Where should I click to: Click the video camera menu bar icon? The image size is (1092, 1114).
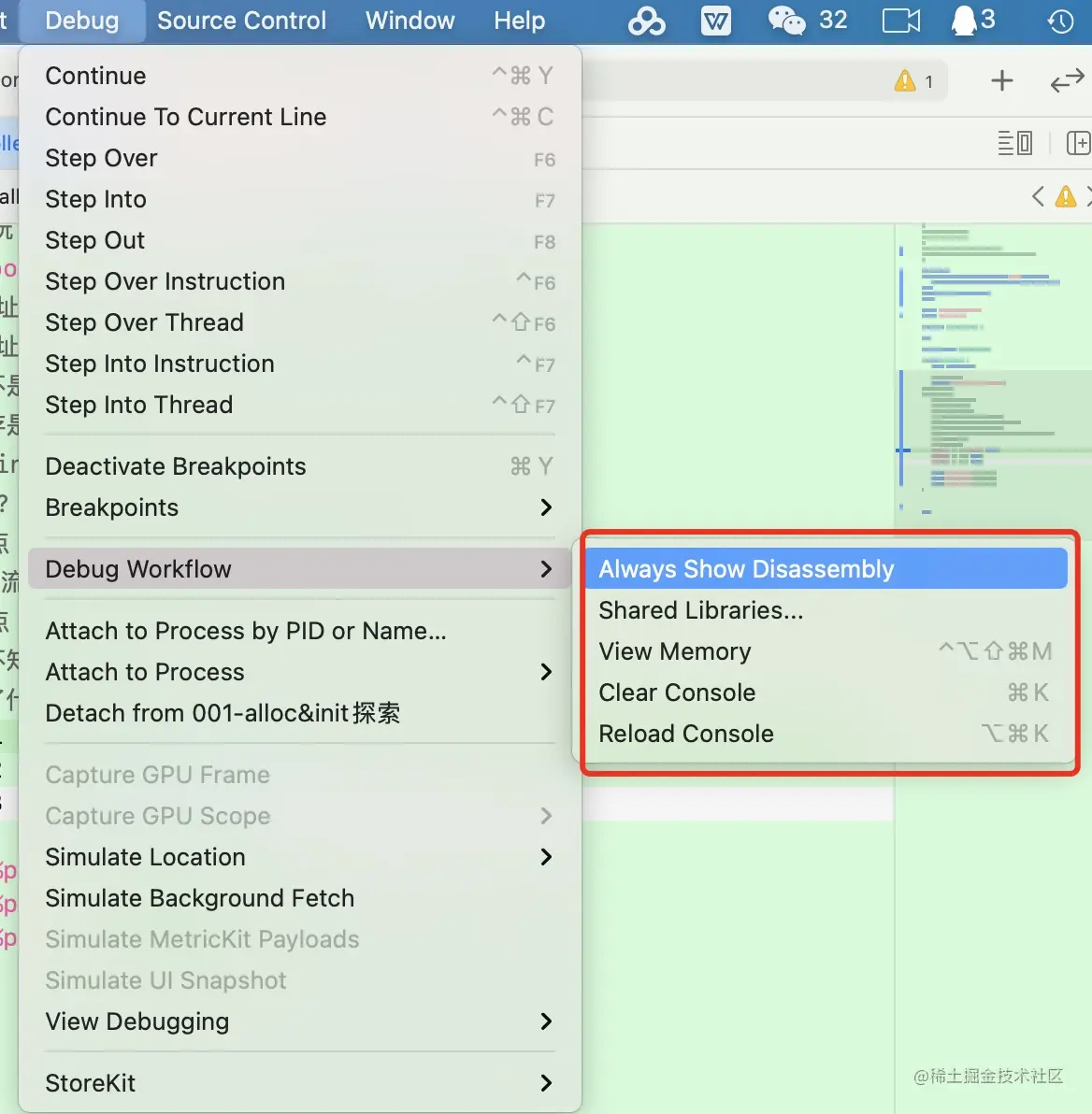pyautogui.click(x=900, y=21)
